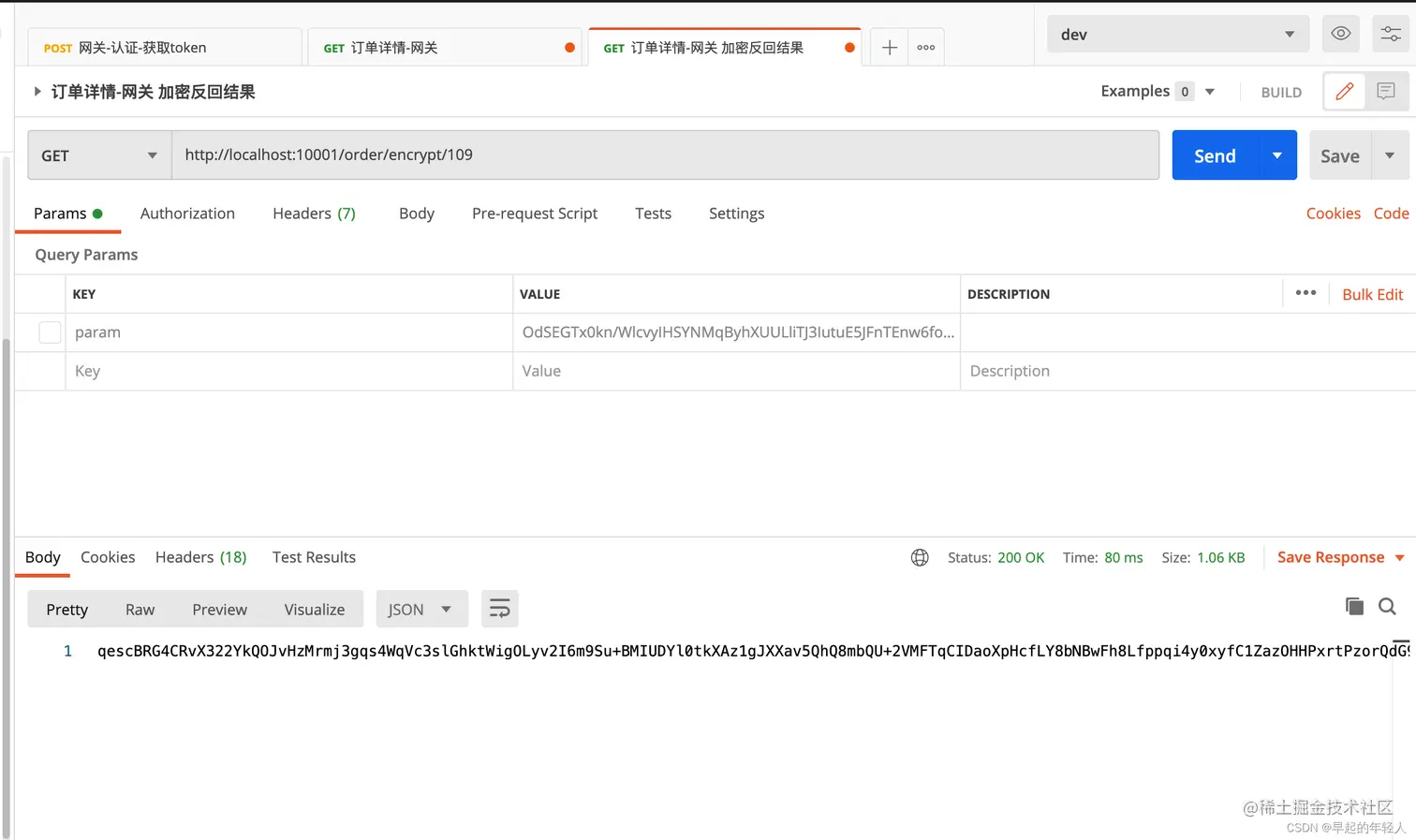Open the Test Results tab

pyautogui.click(x=314, y=557)
